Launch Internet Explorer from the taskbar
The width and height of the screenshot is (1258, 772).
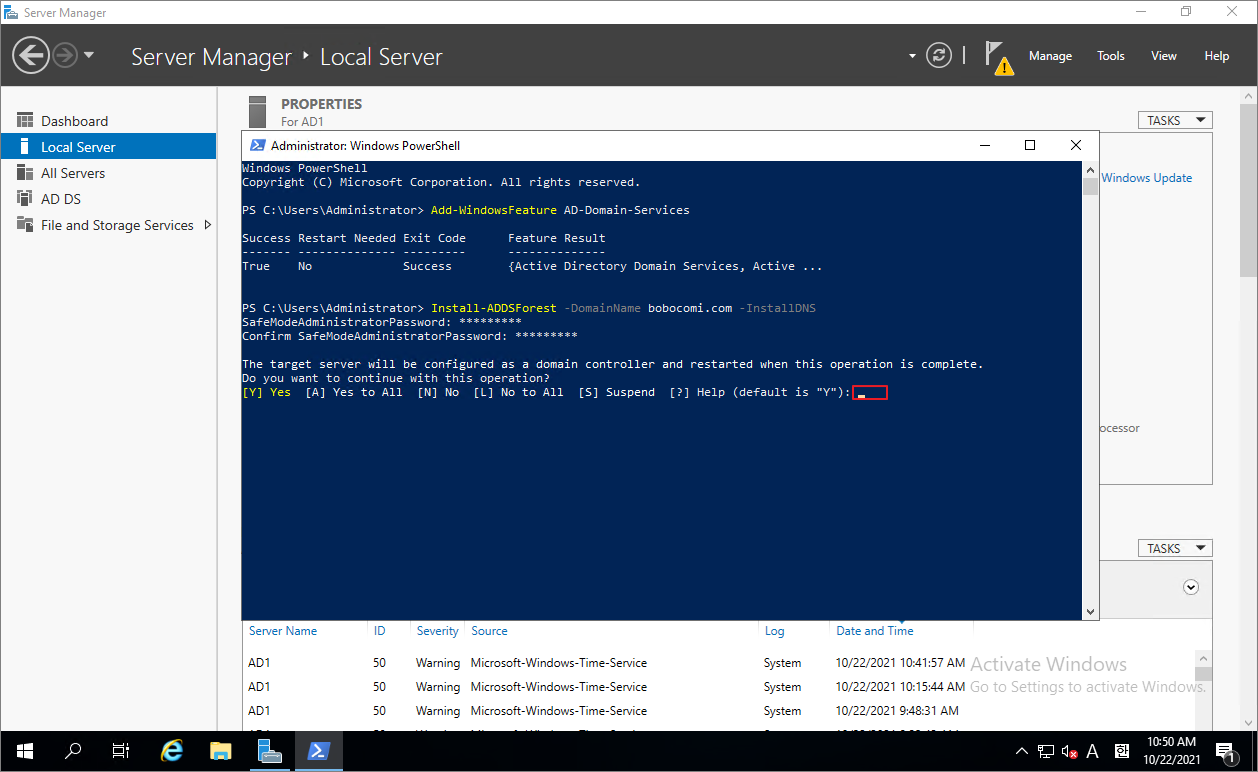pos(172,750)
